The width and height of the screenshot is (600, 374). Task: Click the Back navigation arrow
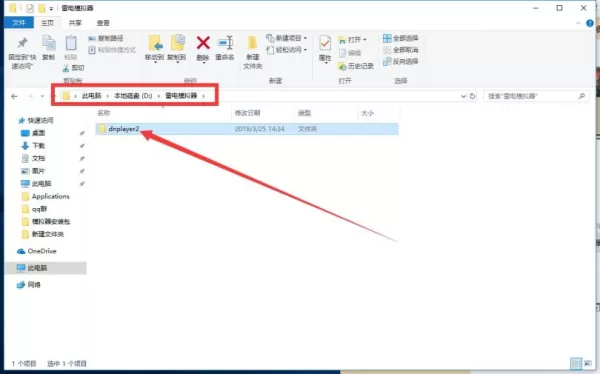(15, 96)
